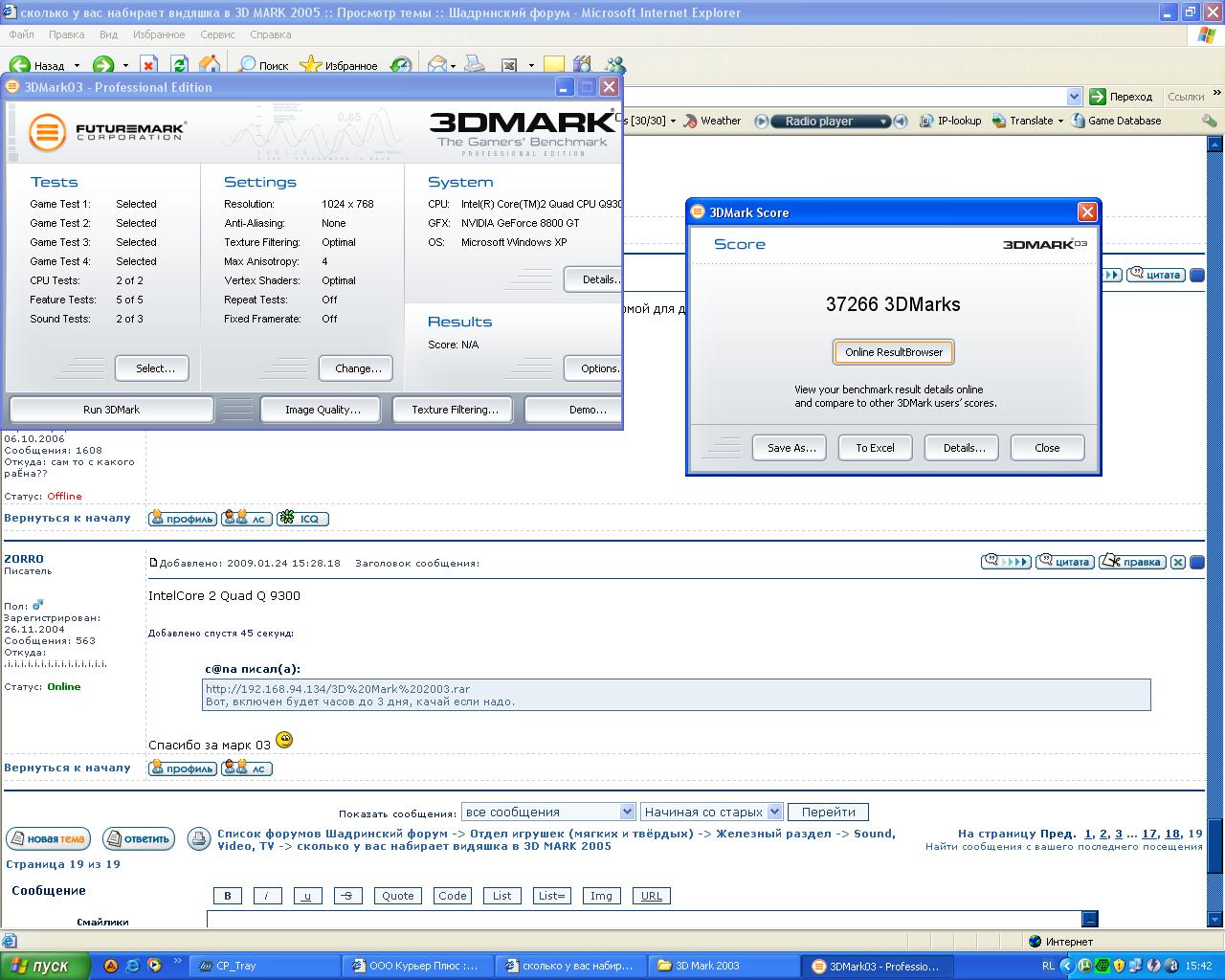Click the URL formatting button
Image resolution: width=1225 pixels, height=980 pixels.
pos(652,896)
